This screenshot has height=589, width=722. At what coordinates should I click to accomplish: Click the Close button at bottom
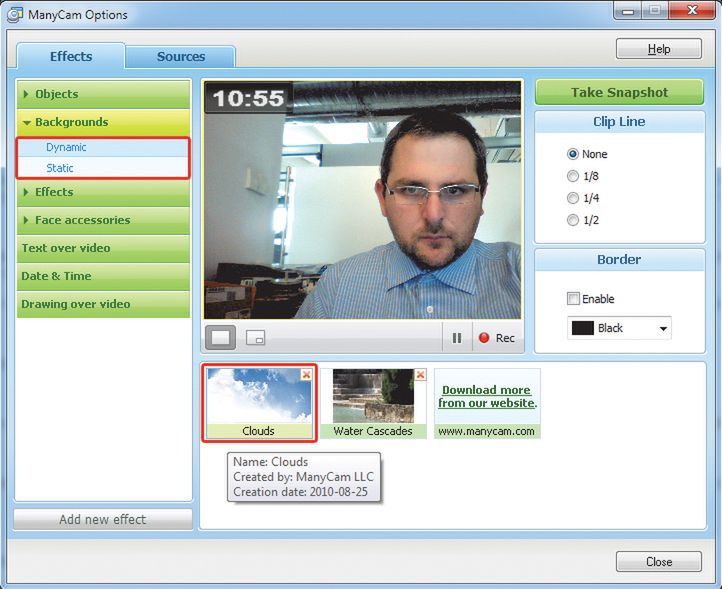[x=659, y=562]
